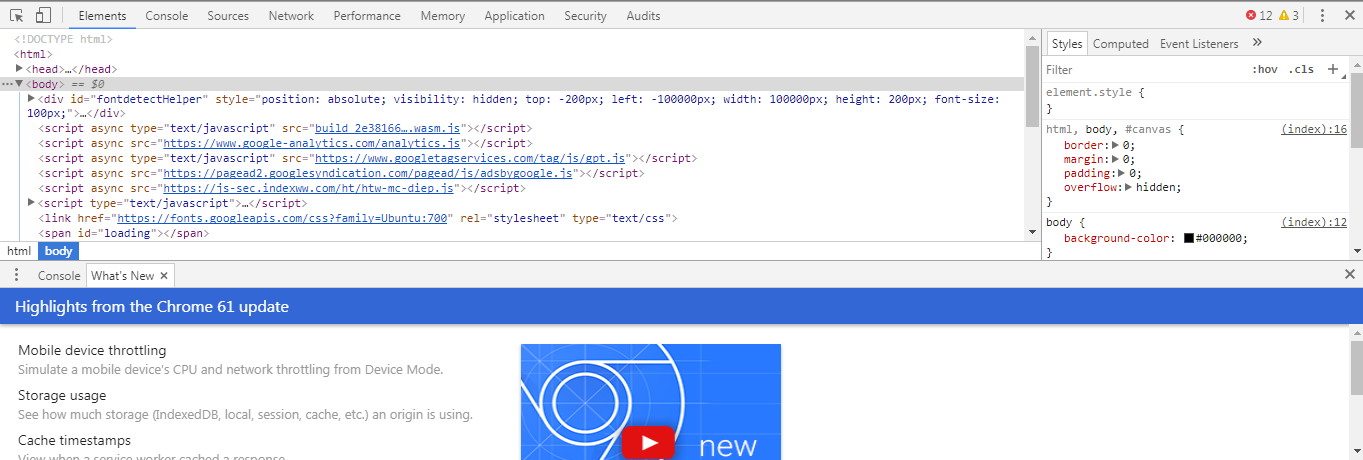Select the html breadcrumb item
Viewport: 1363px width, 460px height.
point(19,251)
